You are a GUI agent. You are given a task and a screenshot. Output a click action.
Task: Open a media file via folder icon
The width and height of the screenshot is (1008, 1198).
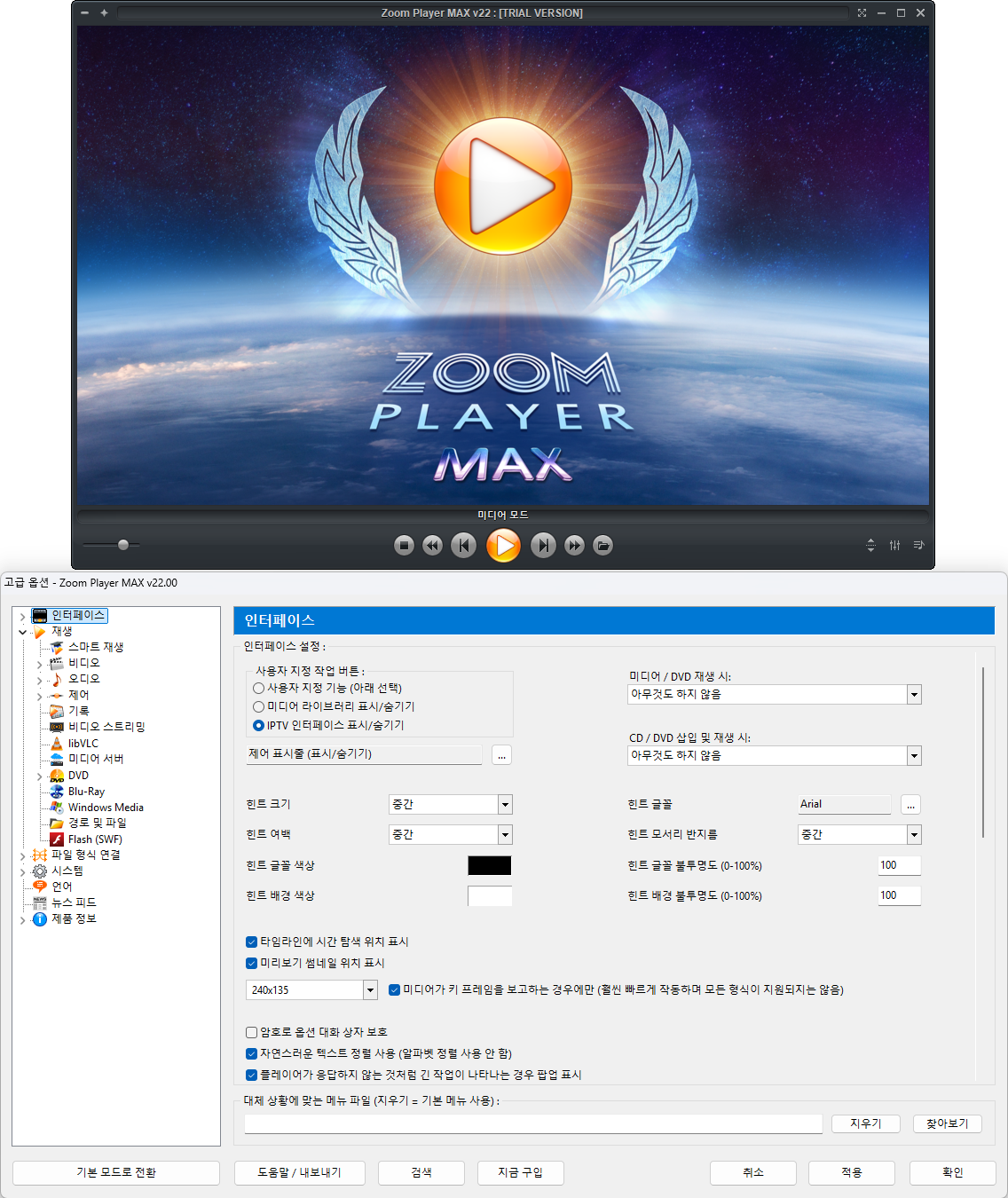(603, 546)
